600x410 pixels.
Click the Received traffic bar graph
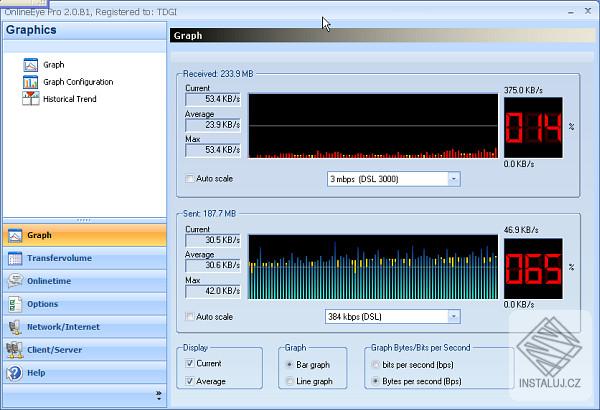tap(372, 127)
